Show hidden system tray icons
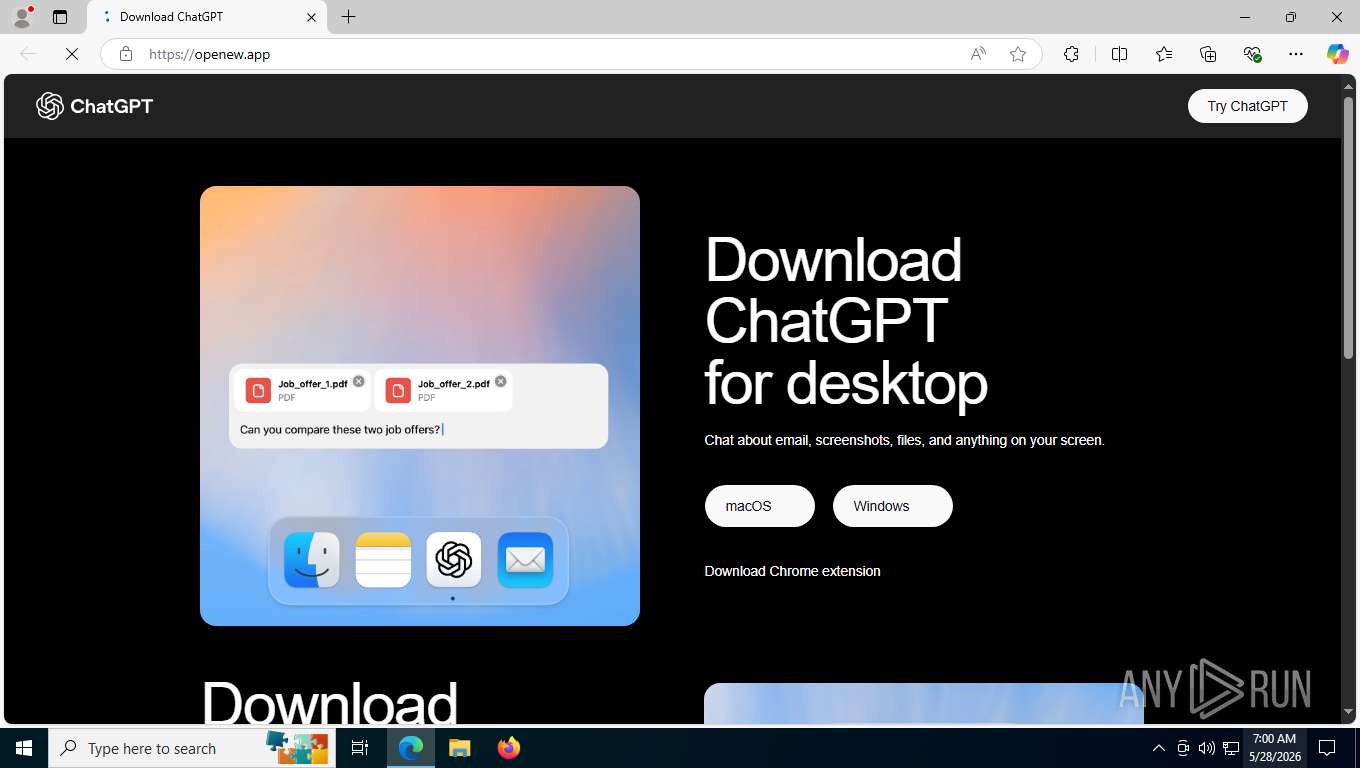Image resolution: width=1360 pixels, height=768 pixels. pyautogui.click(x=1158, y=748)
